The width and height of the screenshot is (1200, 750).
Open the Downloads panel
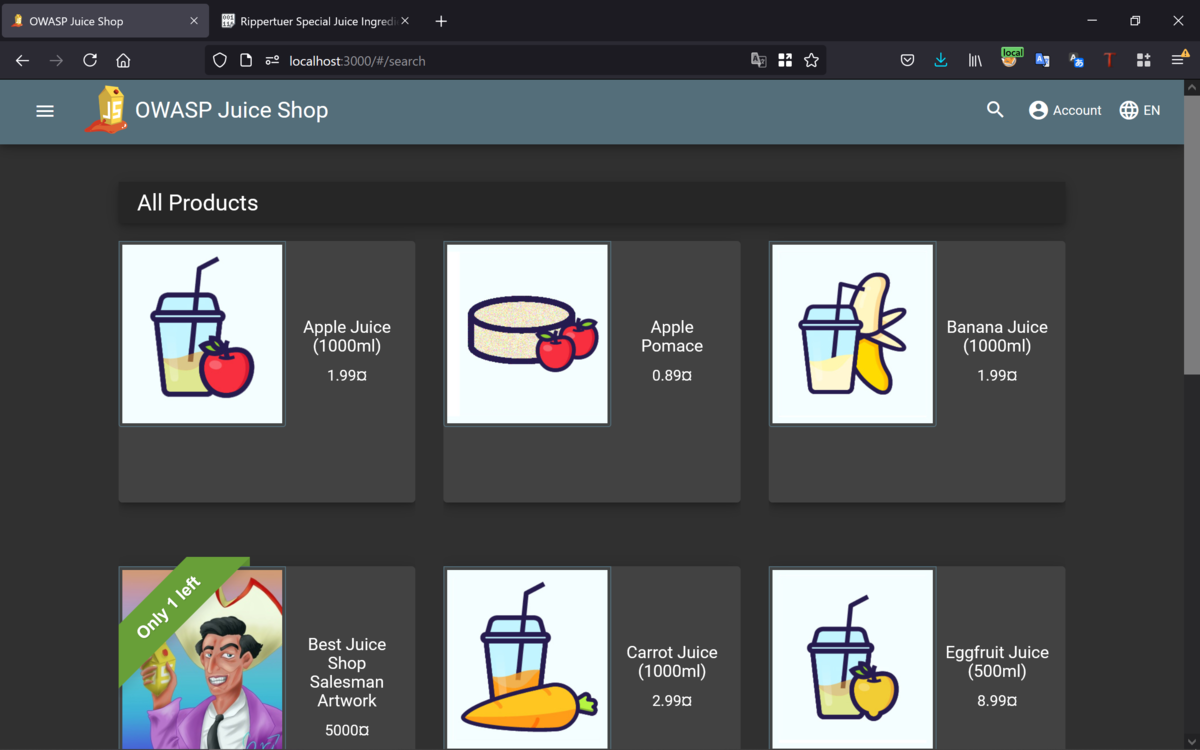point(941,61)
